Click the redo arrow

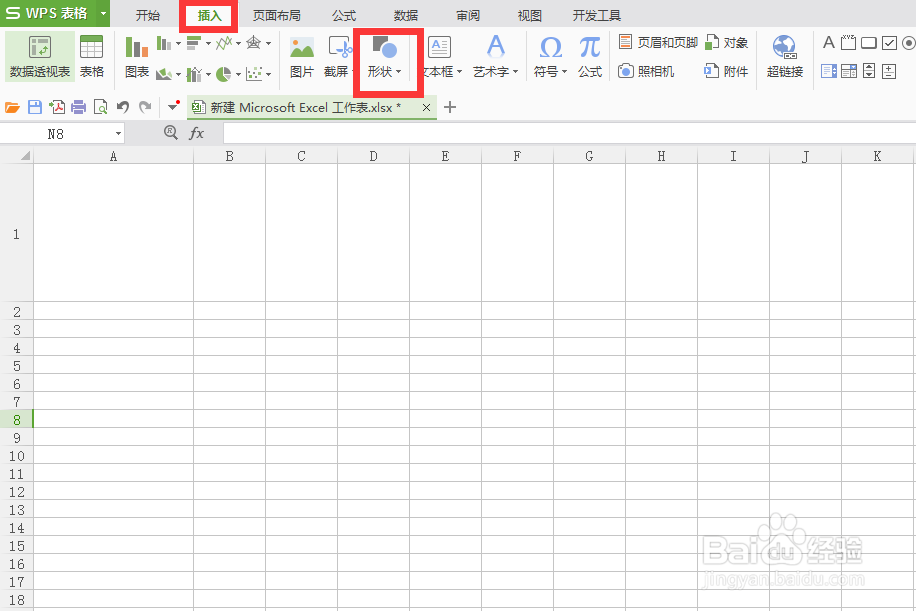click(145, 107)
